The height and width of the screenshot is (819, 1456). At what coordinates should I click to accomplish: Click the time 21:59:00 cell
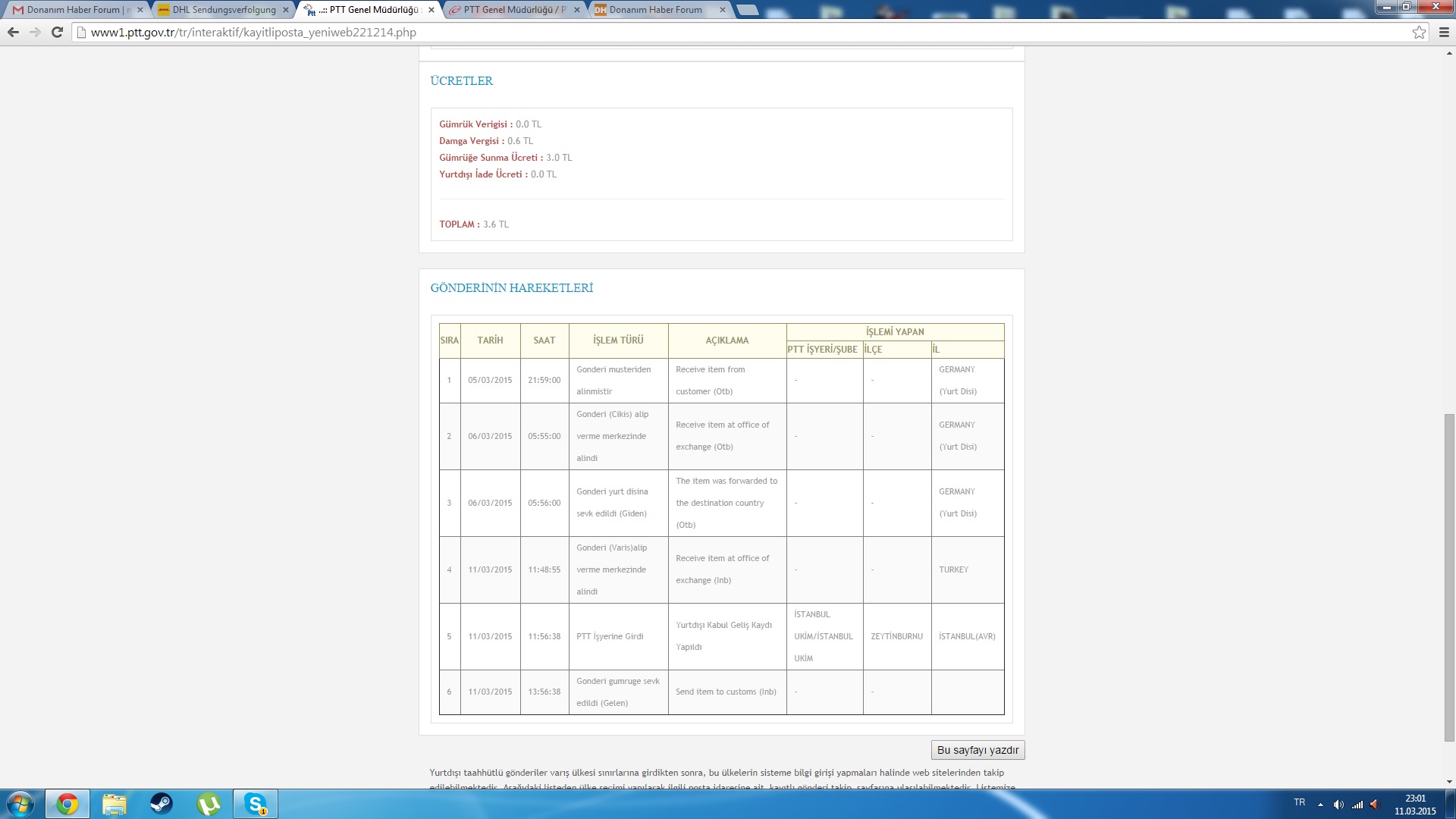[544, 380]
